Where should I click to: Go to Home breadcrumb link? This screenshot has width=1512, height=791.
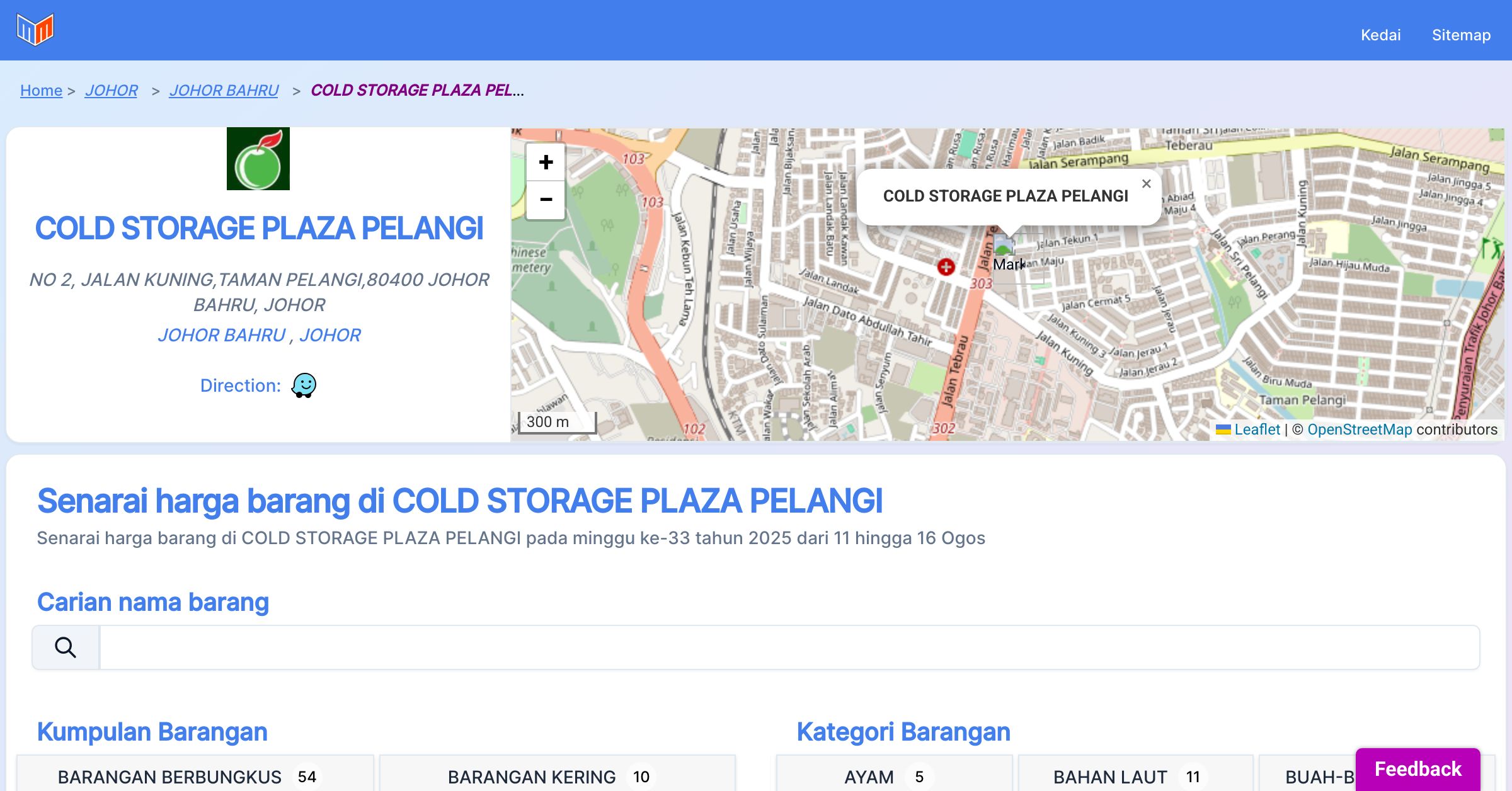click(x=41, y=91)
